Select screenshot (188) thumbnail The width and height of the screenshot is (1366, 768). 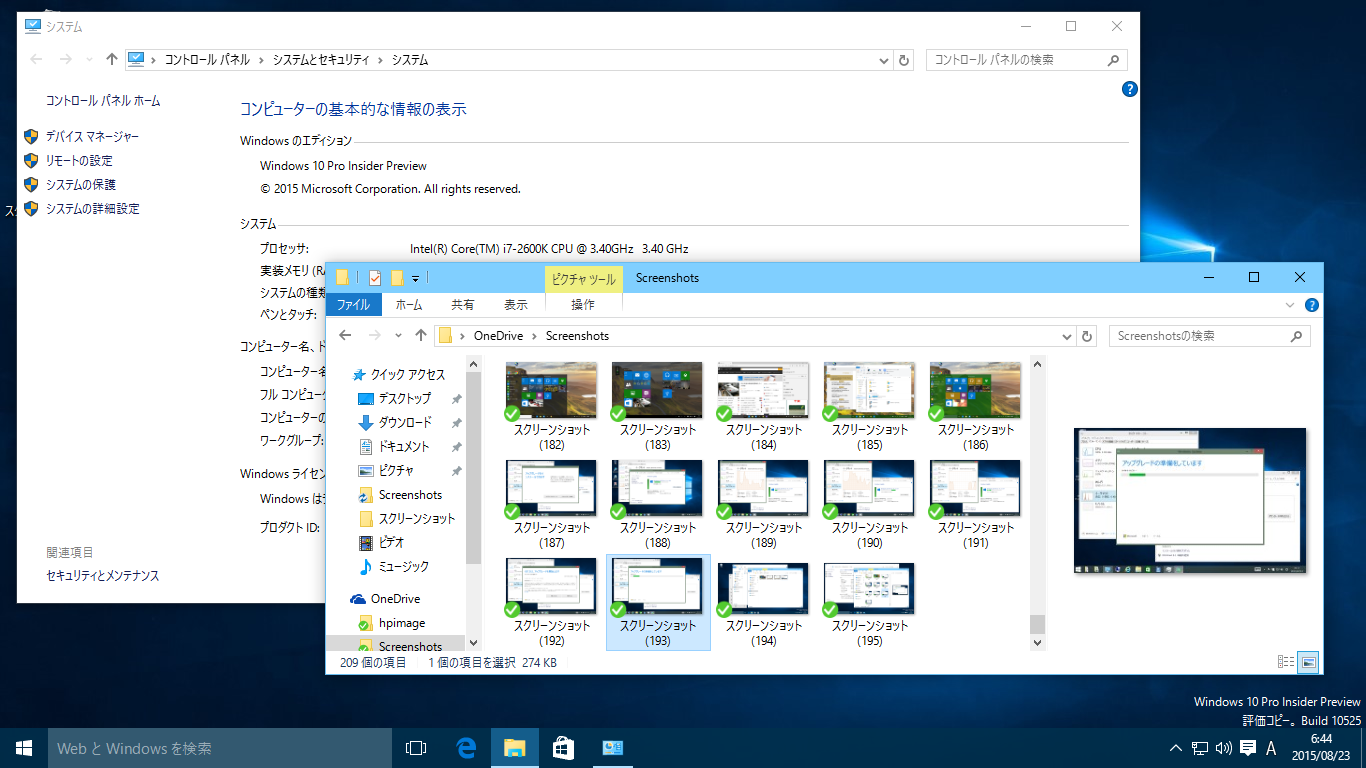click(657, 504)
